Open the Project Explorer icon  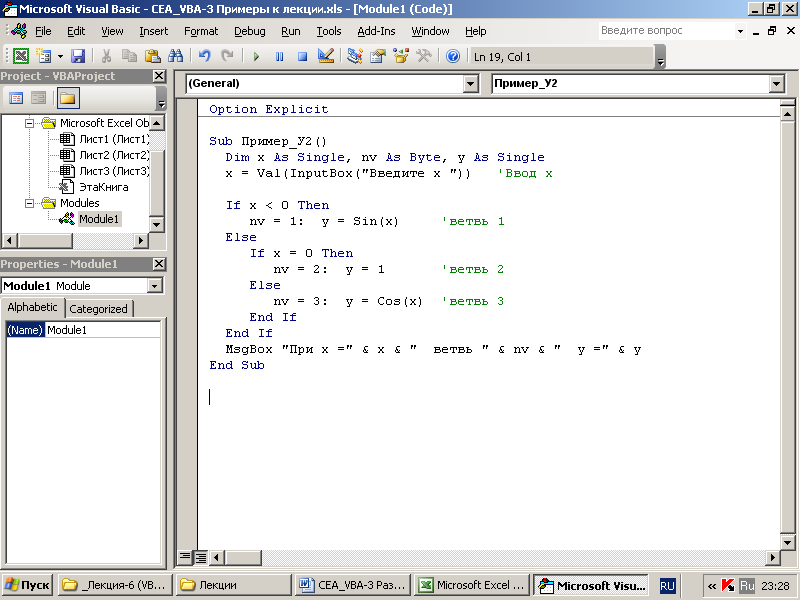click(355, 56)
